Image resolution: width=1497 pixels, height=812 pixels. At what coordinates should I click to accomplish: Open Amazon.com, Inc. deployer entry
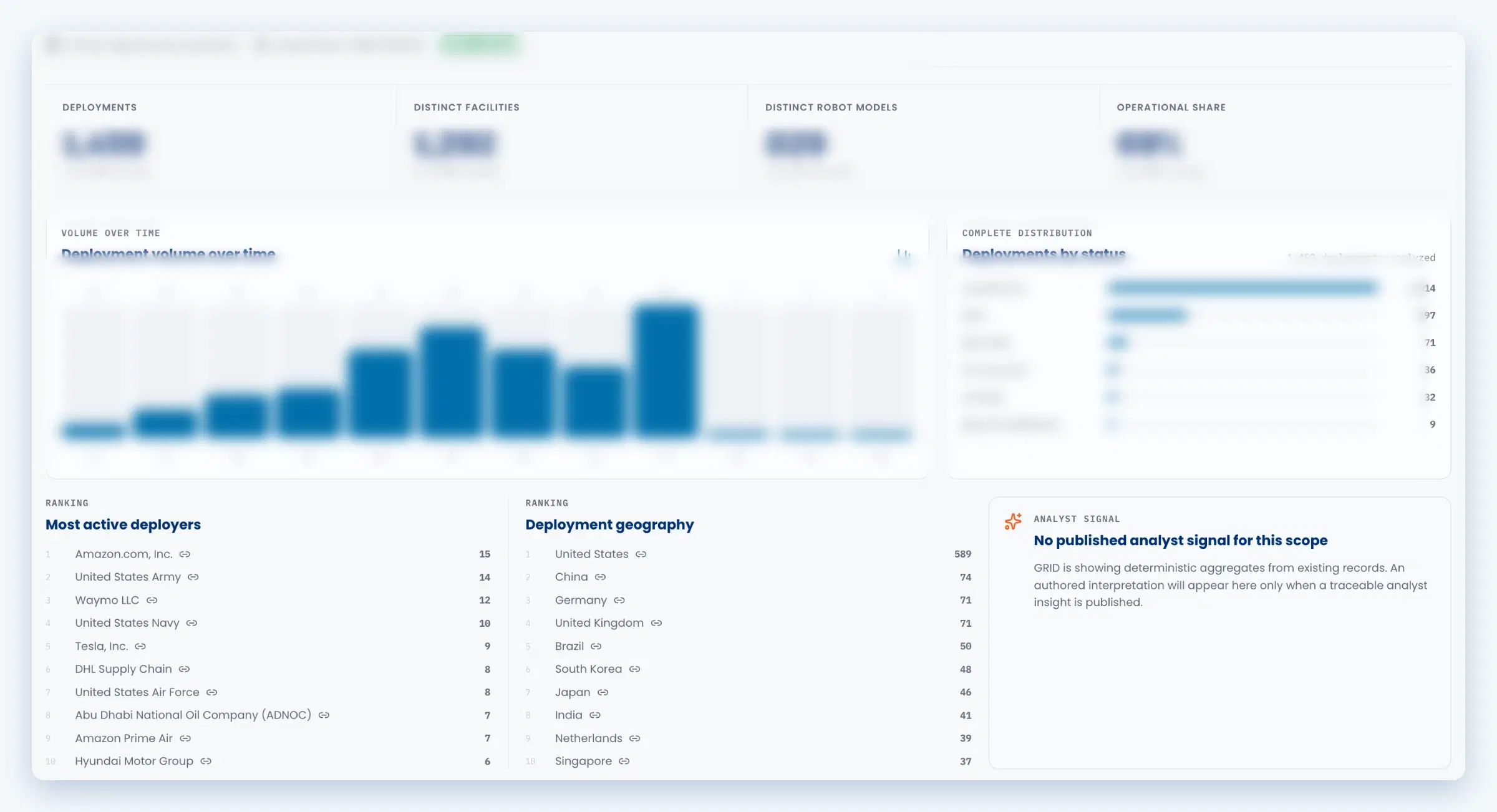tap(124, 554)
